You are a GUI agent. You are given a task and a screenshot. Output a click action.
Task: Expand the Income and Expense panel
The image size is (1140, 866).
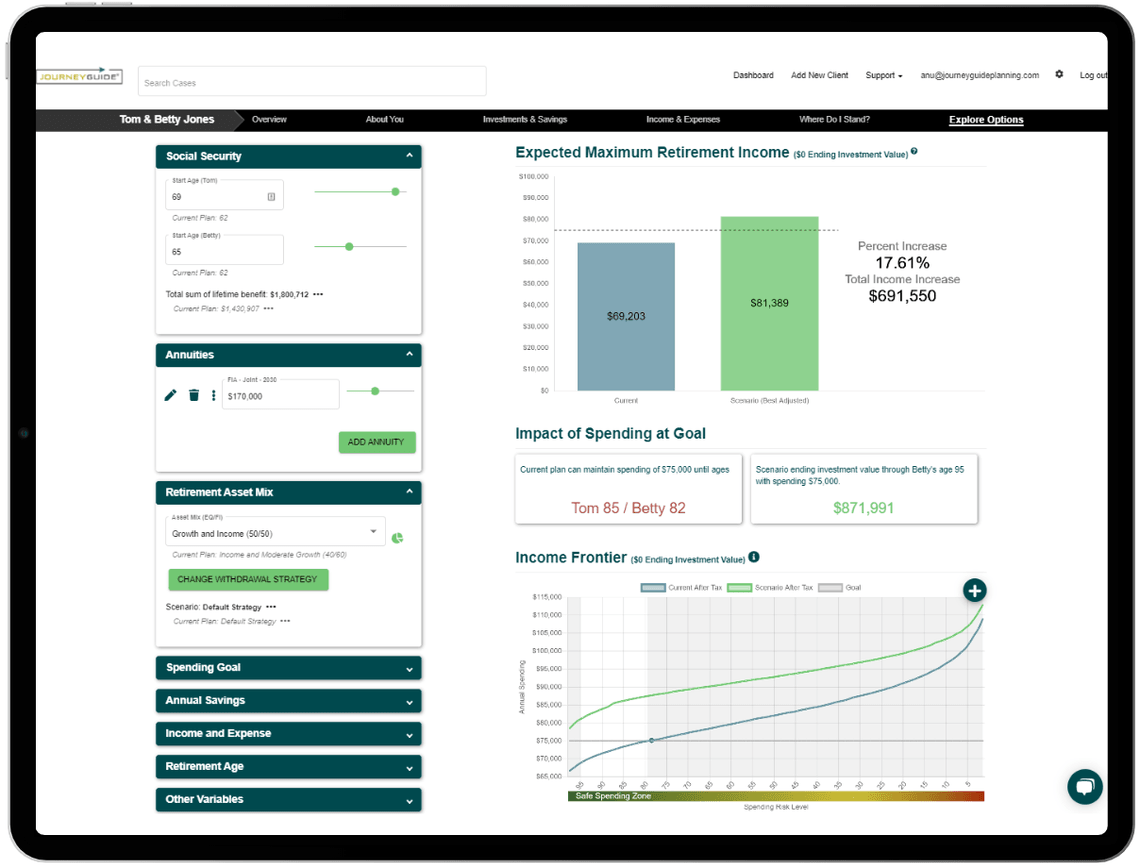[289, 734]
